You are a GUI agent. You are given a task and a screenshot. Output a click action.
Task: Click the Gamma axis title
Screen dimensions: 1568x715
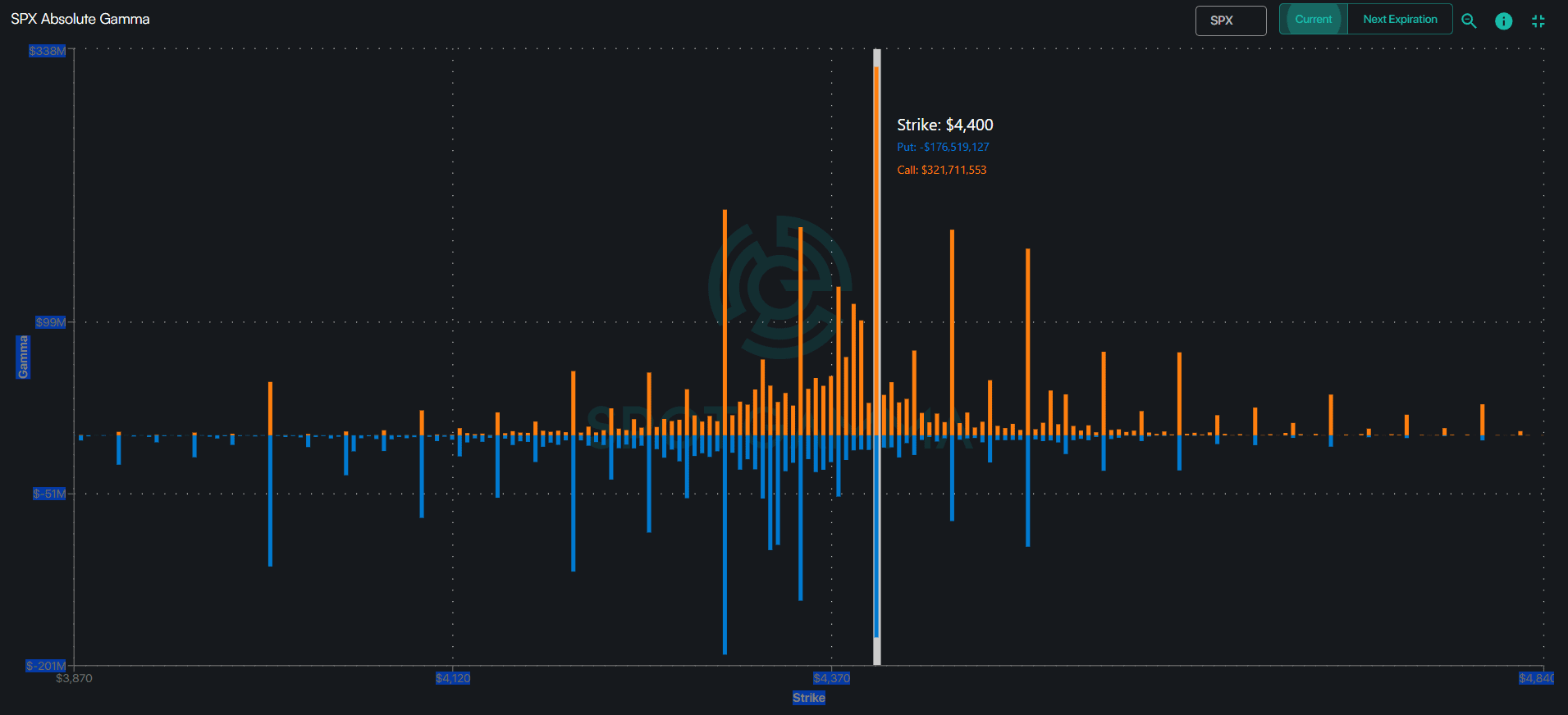tap(23, 357)
